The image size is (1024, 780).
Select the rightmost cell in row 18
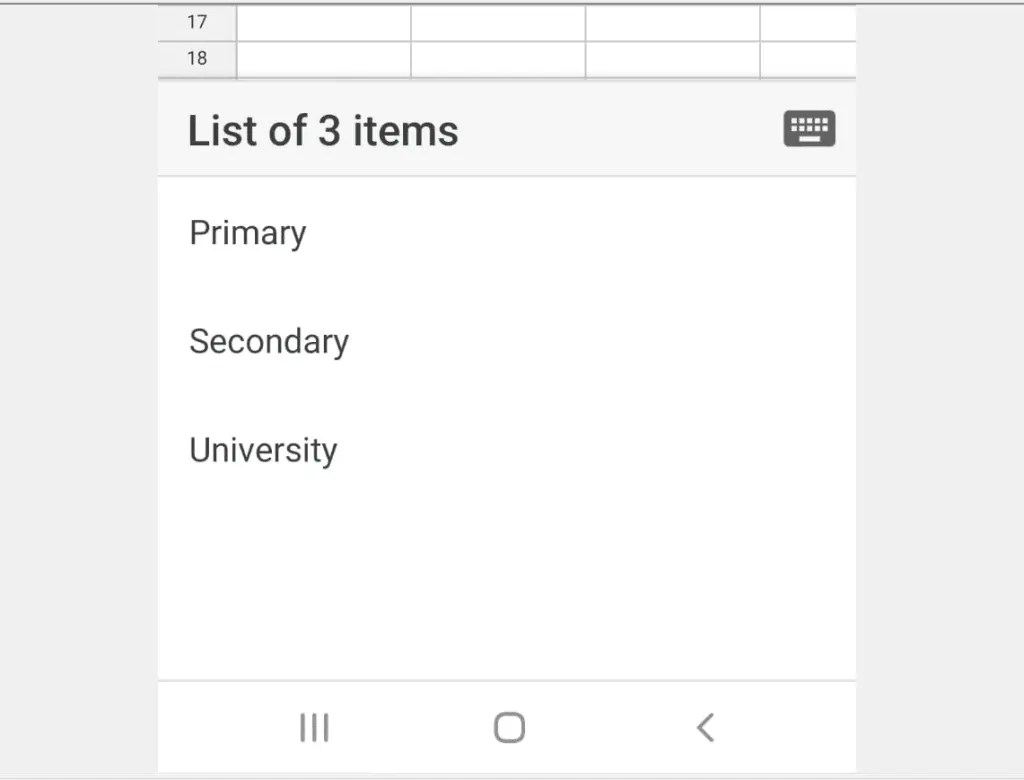(x=808, y=58)
